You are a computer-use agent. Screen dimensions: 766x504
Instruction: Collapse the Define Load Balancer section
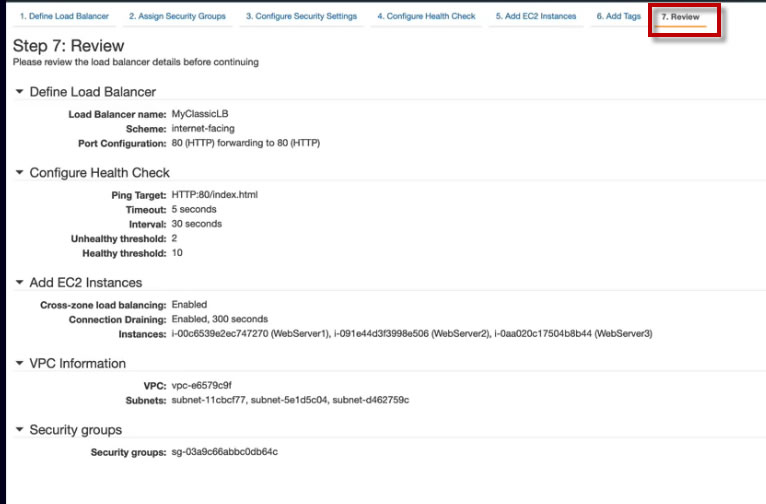coord(20,92)
